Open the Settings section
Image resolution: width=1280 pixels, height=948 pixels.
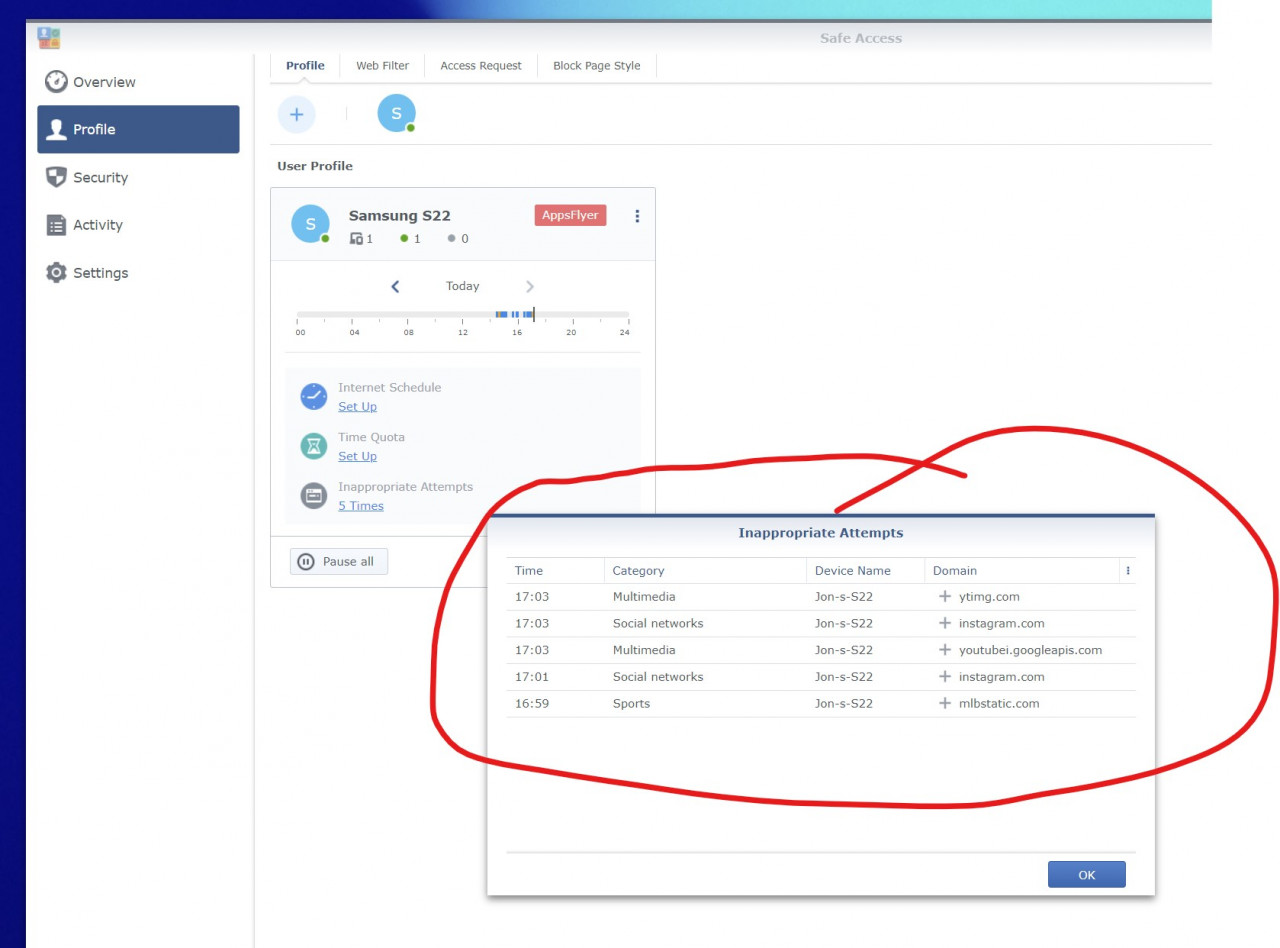[x=100, y=272]
